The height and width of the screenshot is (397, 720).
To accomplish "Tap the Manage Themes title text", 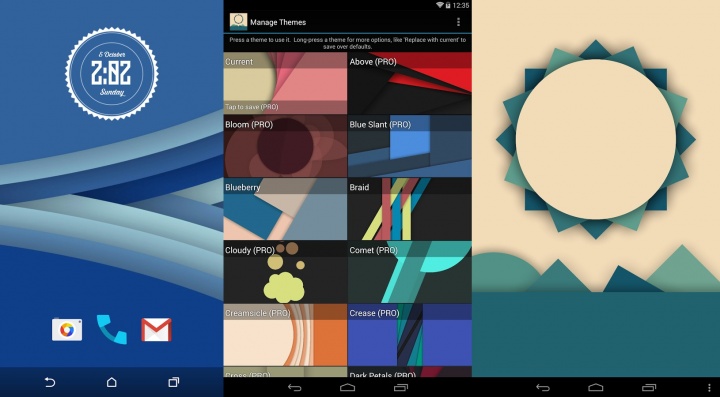I will tap(278, 22).
